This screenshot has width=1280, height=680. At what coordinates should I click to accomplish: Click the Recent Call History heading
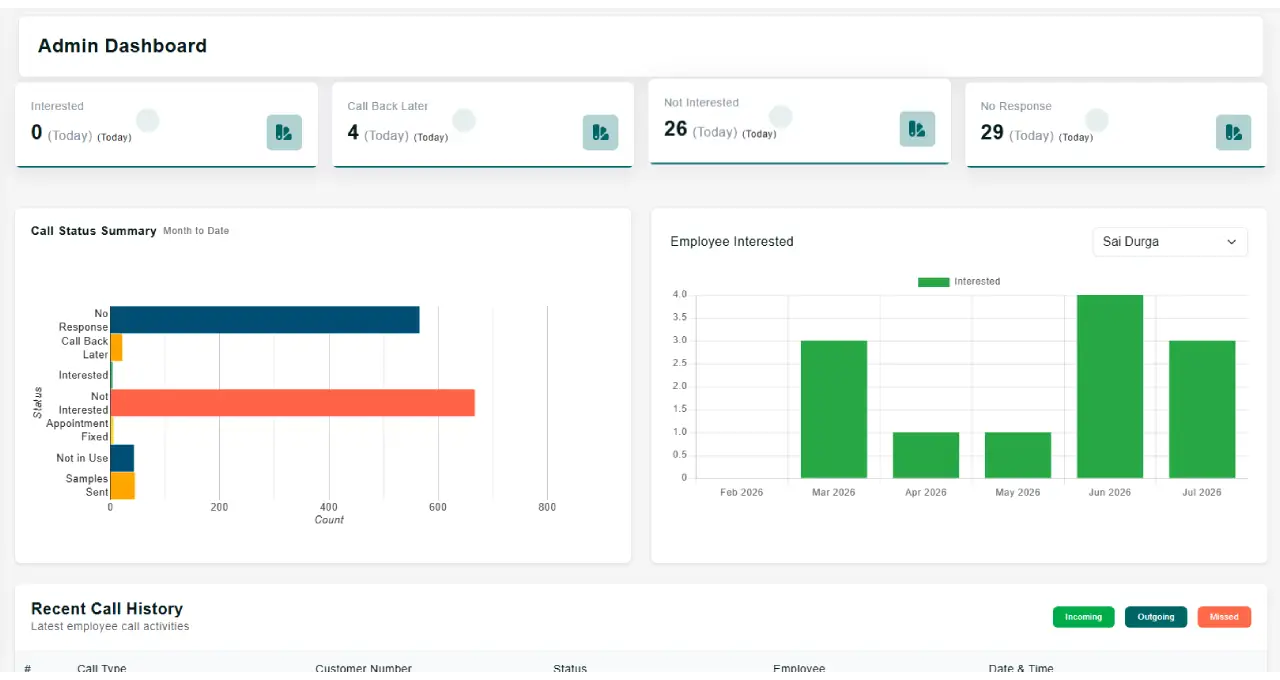click(x=107, y=609)
